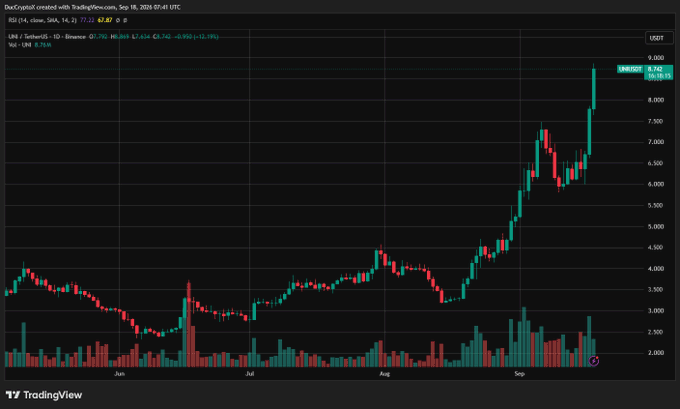Click the 3.500 price axis label
680x409 pixels.
[656, 290]
